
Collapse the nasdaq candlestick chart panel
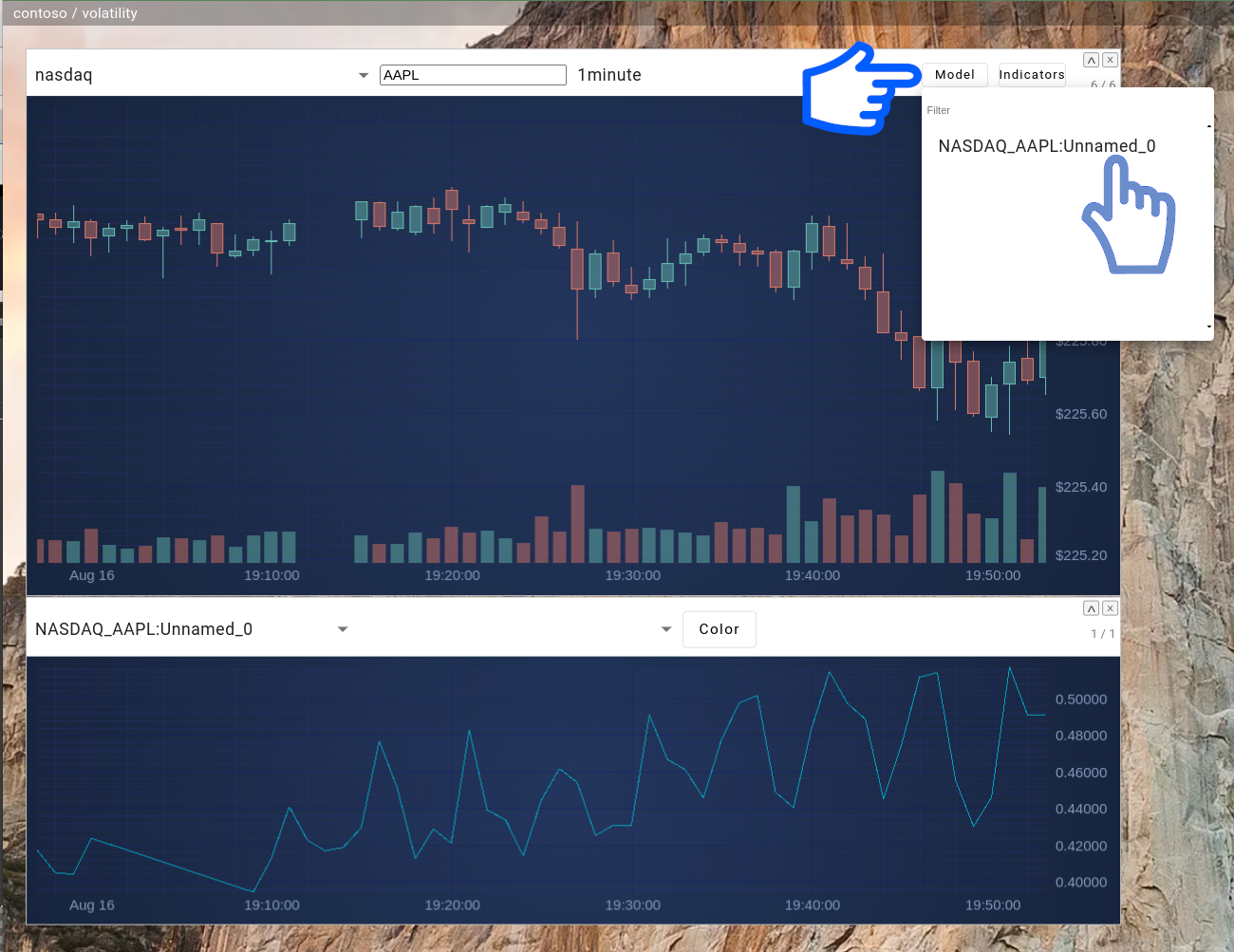(1092, 60)
